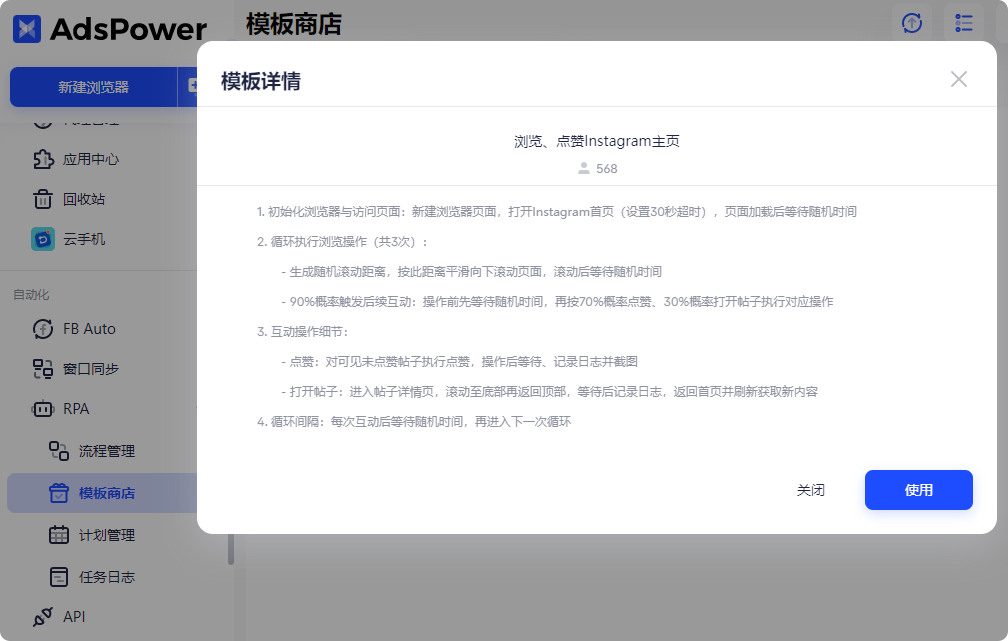Click the 关闭 button in the dialog
Image resolution: width=1008 pixels, height=641 pixels.
tap(810, 490)
